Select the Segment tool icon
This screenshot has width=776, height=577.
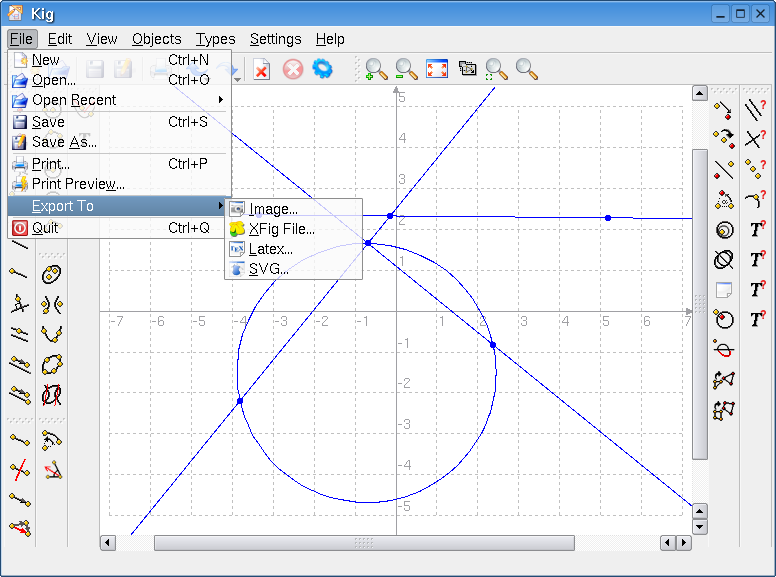20,440
